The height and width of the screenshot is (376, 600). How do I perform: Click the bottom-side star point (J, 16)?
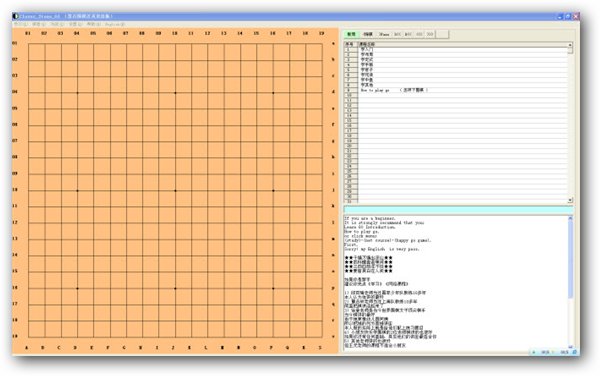[x=175, y=288]
